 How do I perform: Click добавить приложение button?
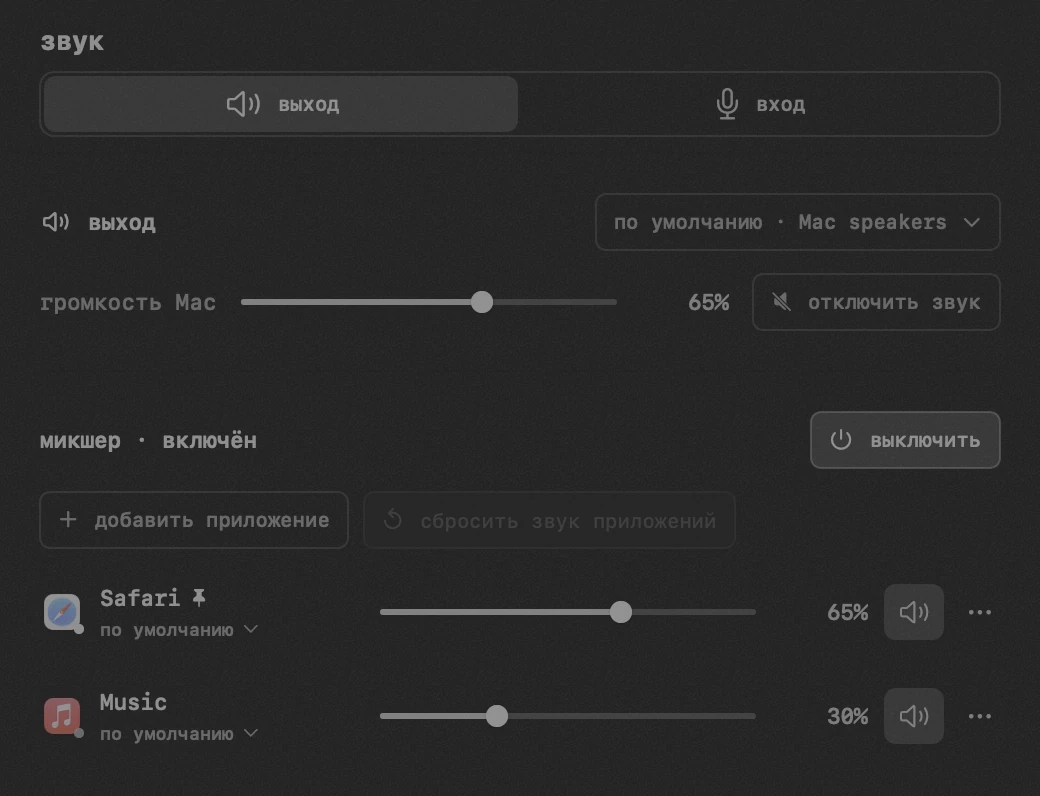[x=194, y=520]
